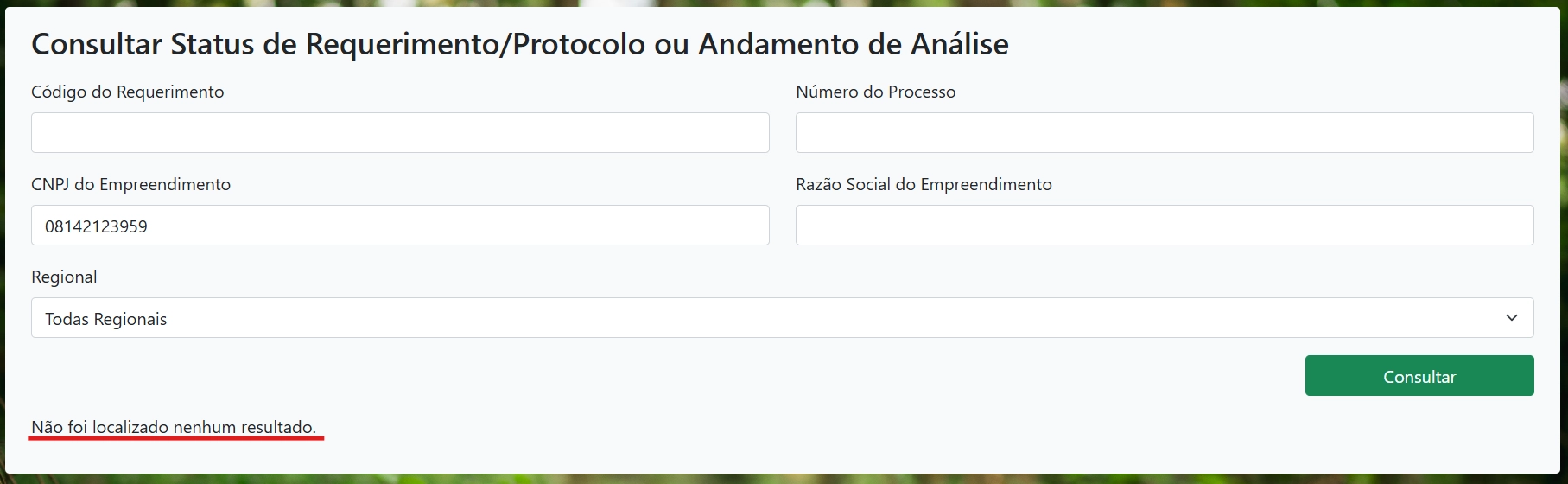Click the "Todas Regionais" selected option text
The height and width of the screenshot is (484, 1568).
point(106,319)
